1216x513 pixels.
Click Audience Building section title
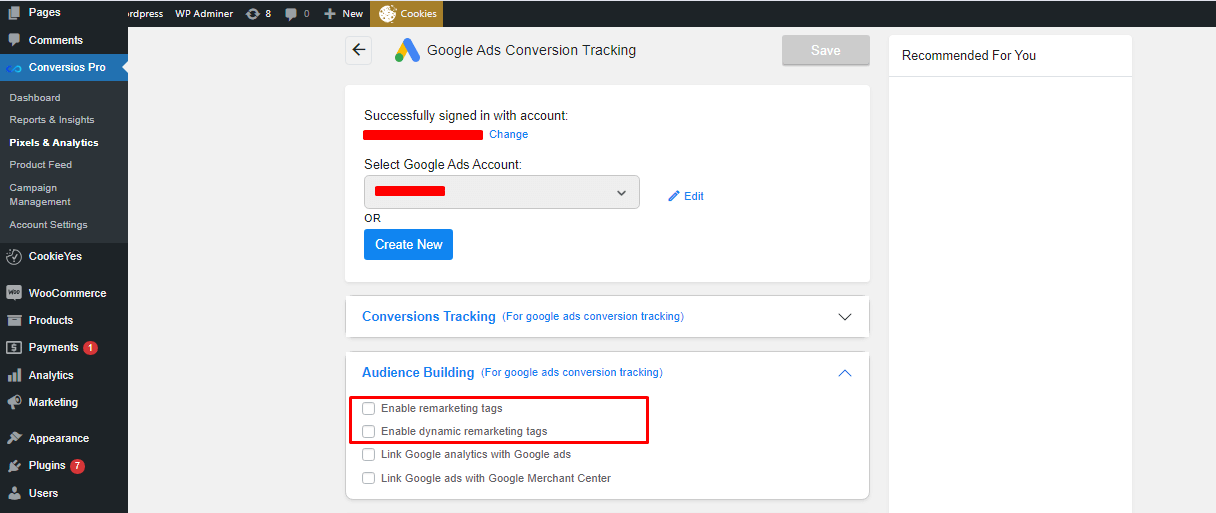pyautogui.click(x=418, y=373)
